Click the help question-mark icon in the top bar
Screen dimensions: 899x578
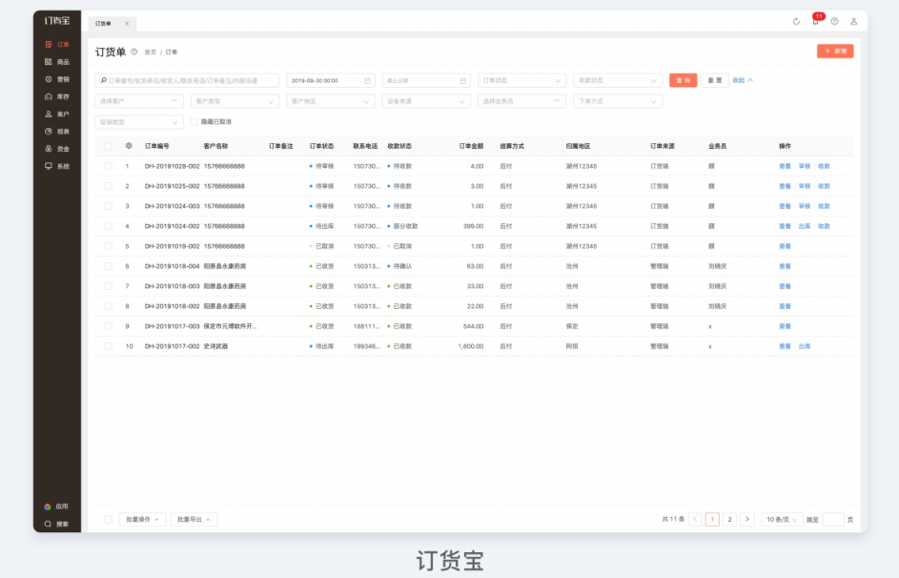835,21
